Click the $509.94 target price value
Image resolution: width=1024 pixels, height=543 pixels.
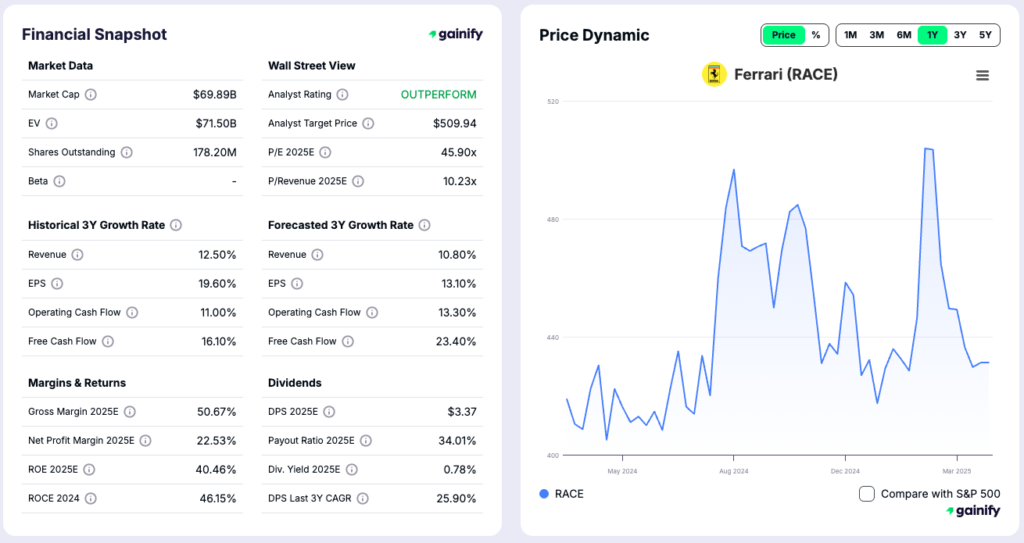[455, 123]
